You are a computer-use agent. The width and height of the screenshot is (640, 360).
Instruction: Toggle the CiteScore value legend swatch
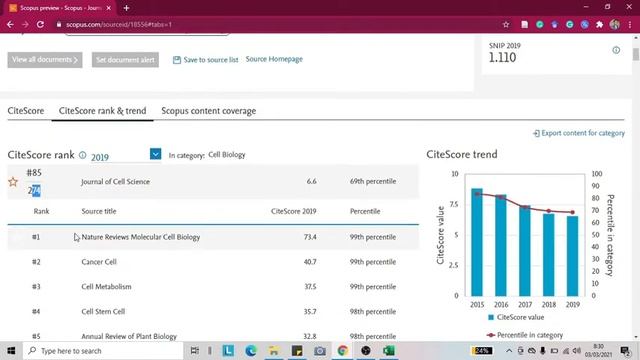491,318
